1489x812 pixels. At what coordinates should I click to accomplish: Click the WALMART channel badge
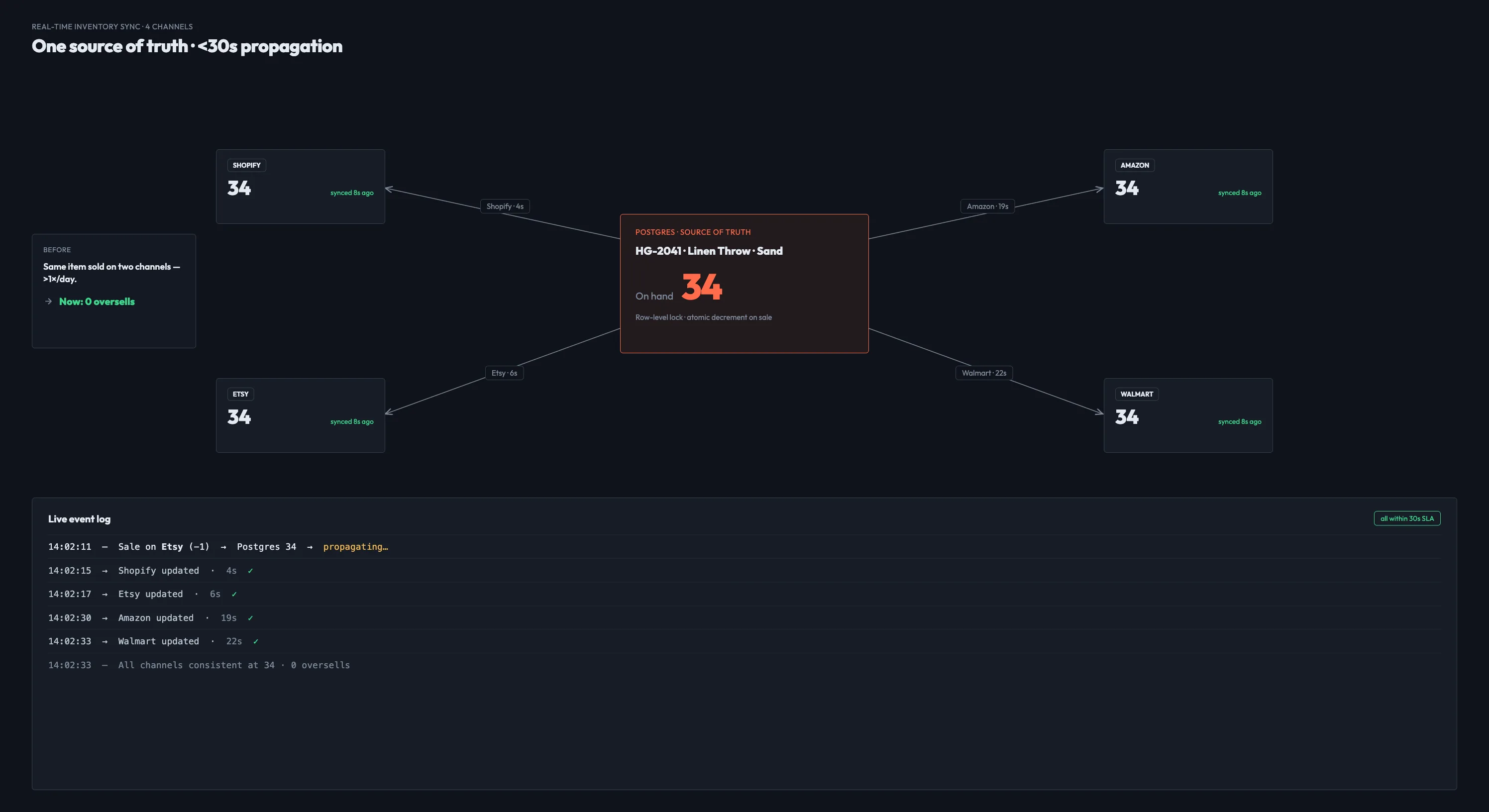[1136, 394]
